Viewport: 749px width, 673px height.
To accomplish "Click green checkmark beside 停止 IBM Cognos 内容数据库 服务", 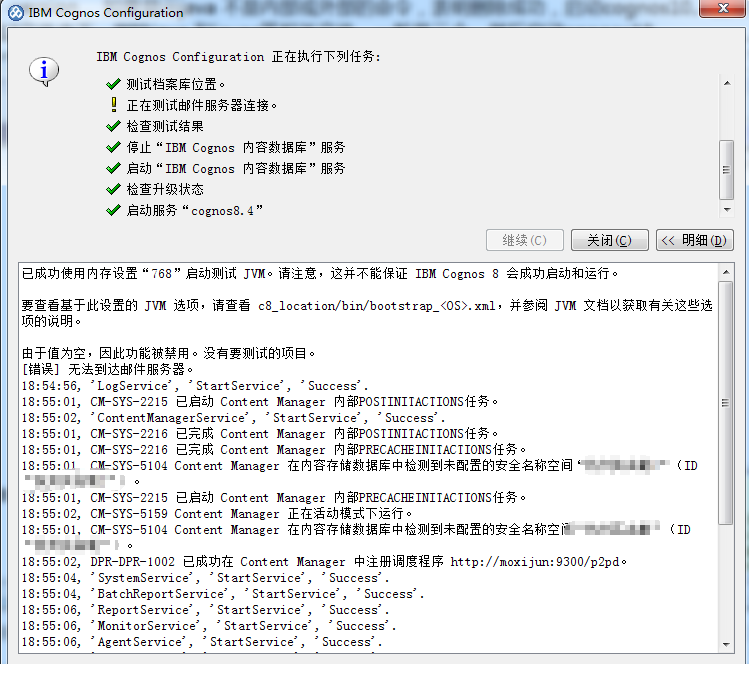I will [113, 148].
